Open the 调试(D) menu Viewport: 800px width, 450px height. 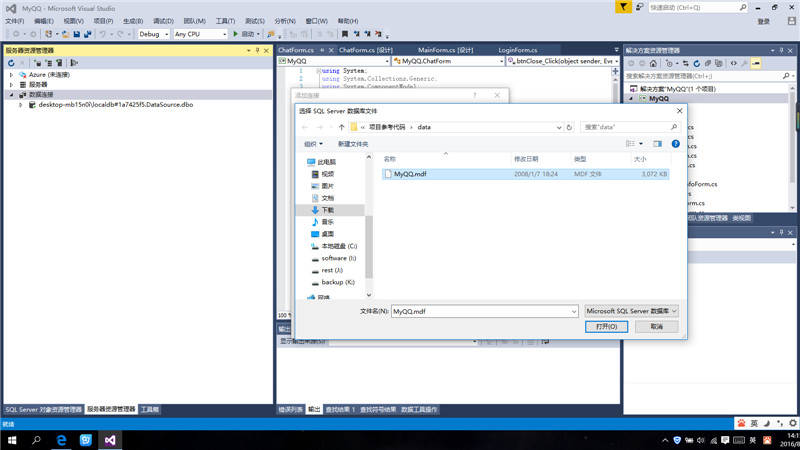point(162,20)
